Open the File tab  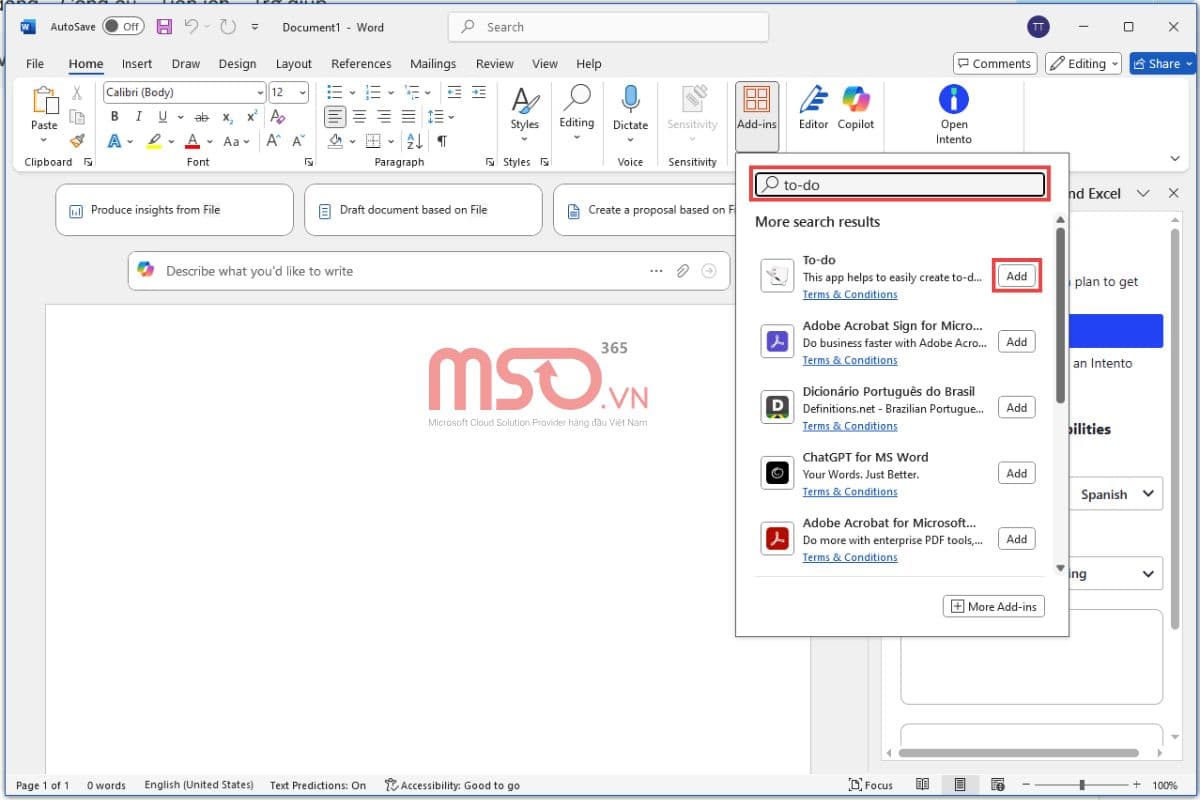click(35, 63)
